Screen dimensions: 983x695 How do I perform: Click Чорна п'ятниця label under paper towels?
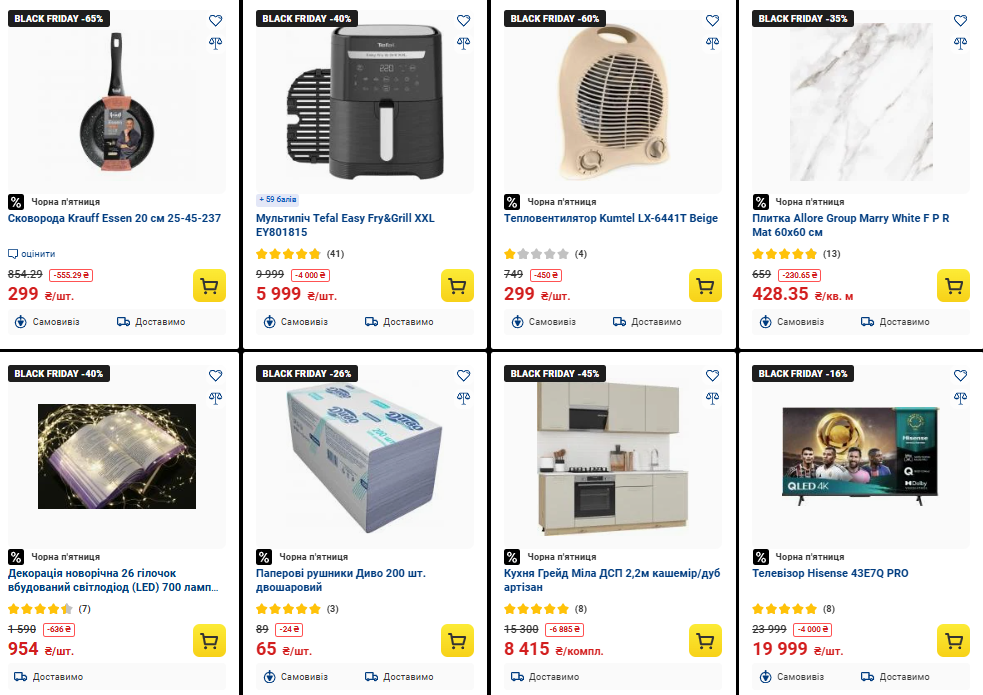click(313, 557)
